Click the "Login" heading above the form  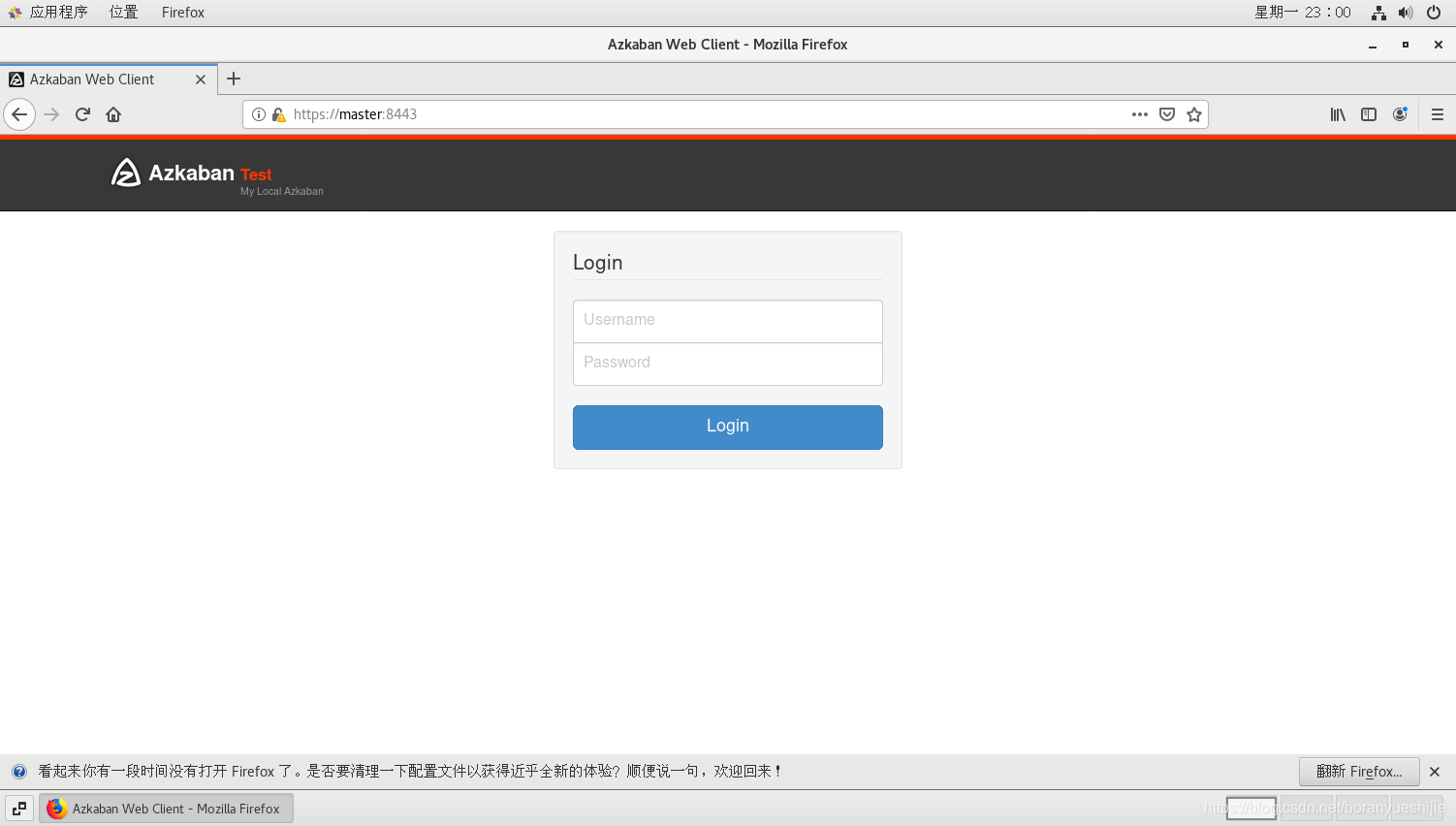pyautogui.click(x=597, y=263)
